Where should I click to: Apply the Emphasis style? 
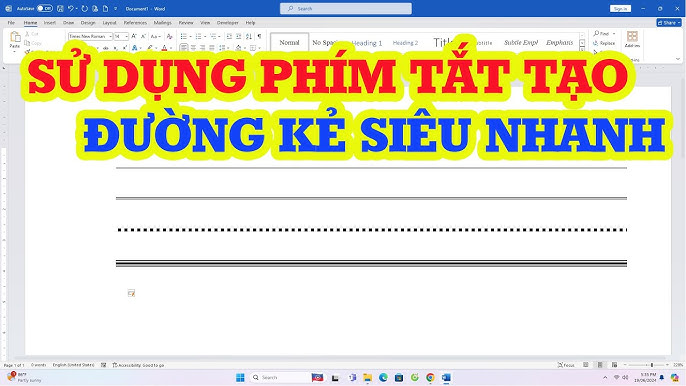pyautogui.click(x=559, y=42)
